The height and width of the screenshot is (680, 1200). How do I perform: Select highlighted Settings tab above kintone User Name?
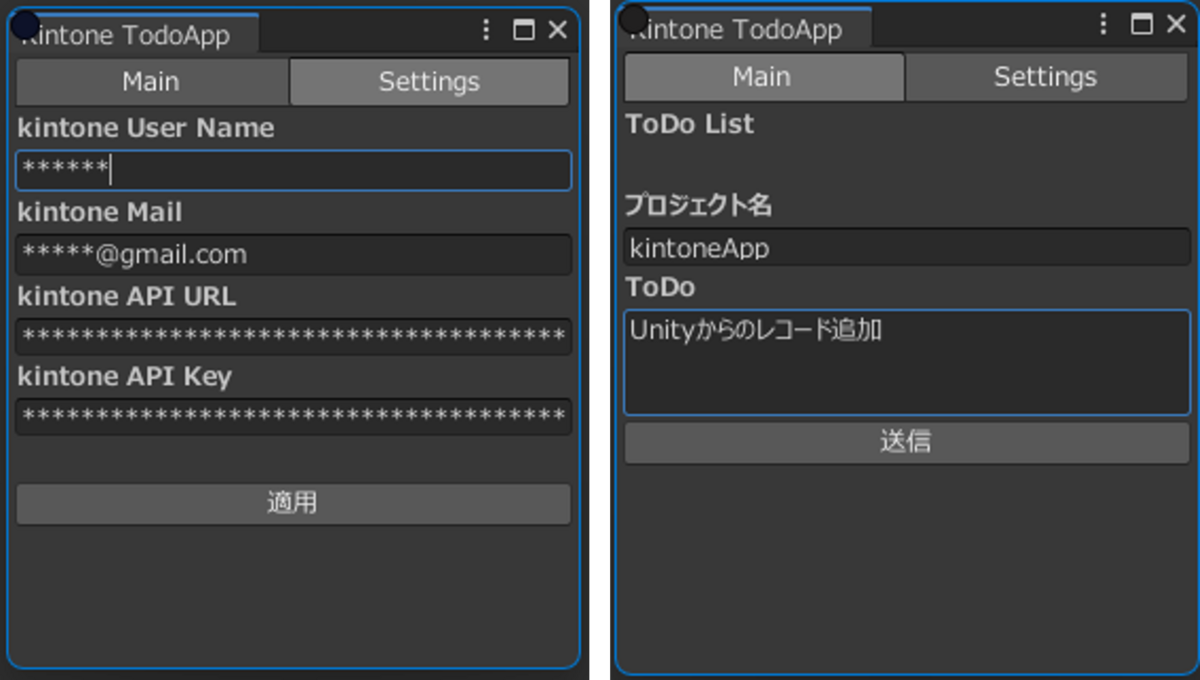point(429,82)
